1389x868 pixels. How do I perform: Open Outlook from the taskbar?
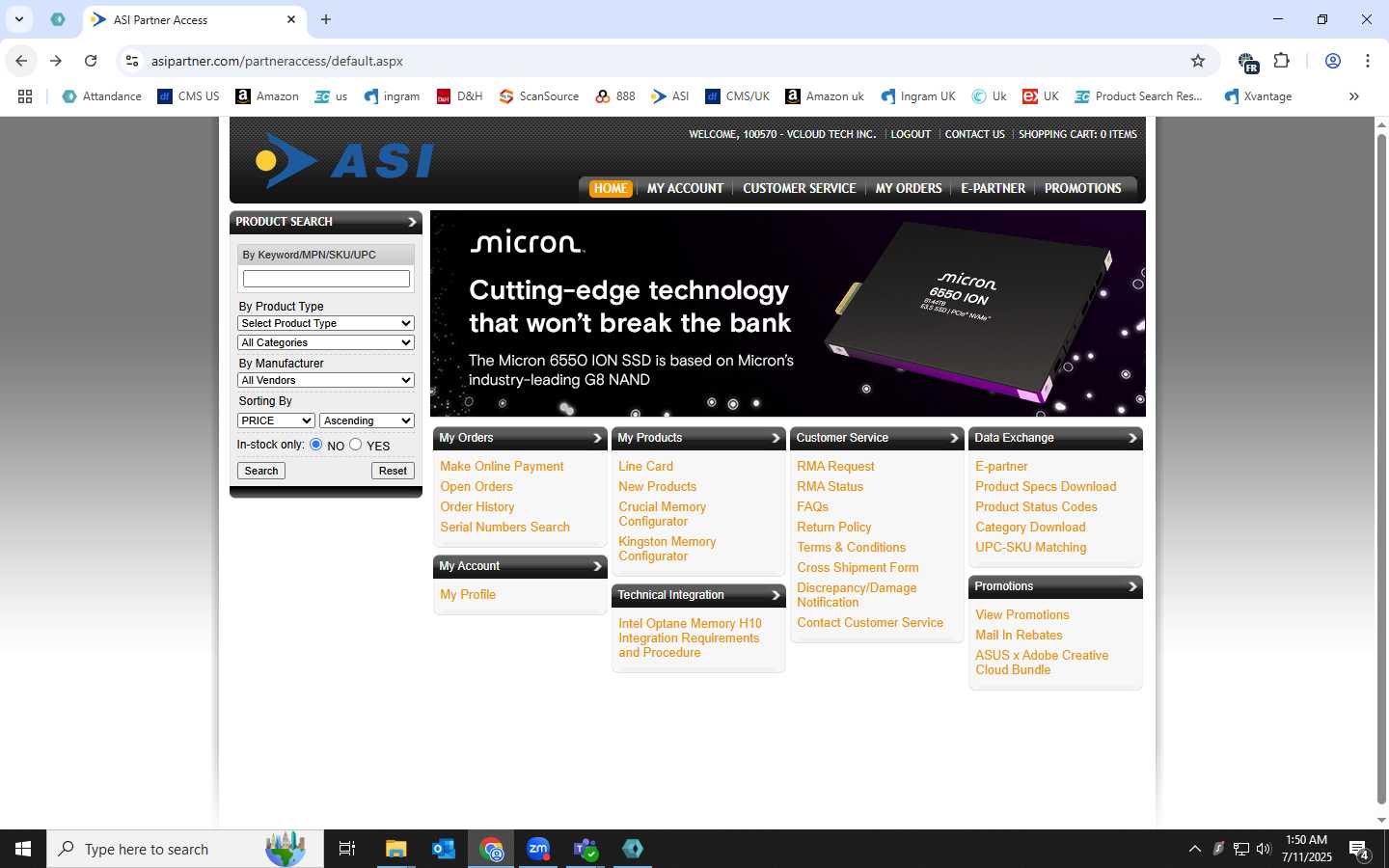(444, 849)
